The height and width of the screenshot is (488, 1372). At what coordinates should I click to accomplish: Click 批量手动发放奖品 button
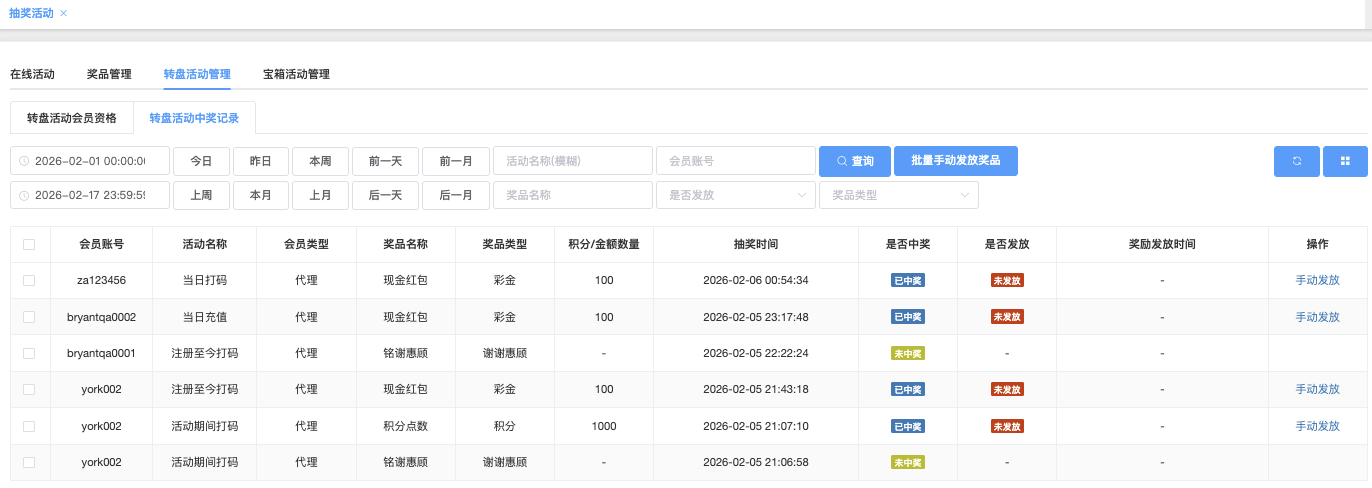point(956,161)
